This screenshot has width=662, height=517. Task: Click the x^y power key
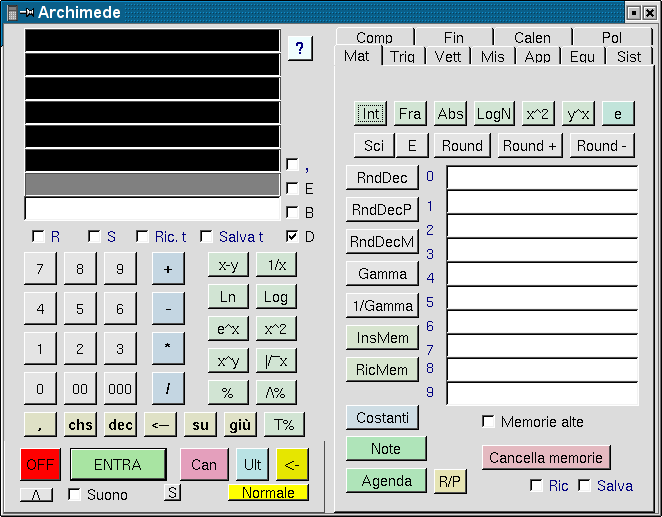pos(228,360)
